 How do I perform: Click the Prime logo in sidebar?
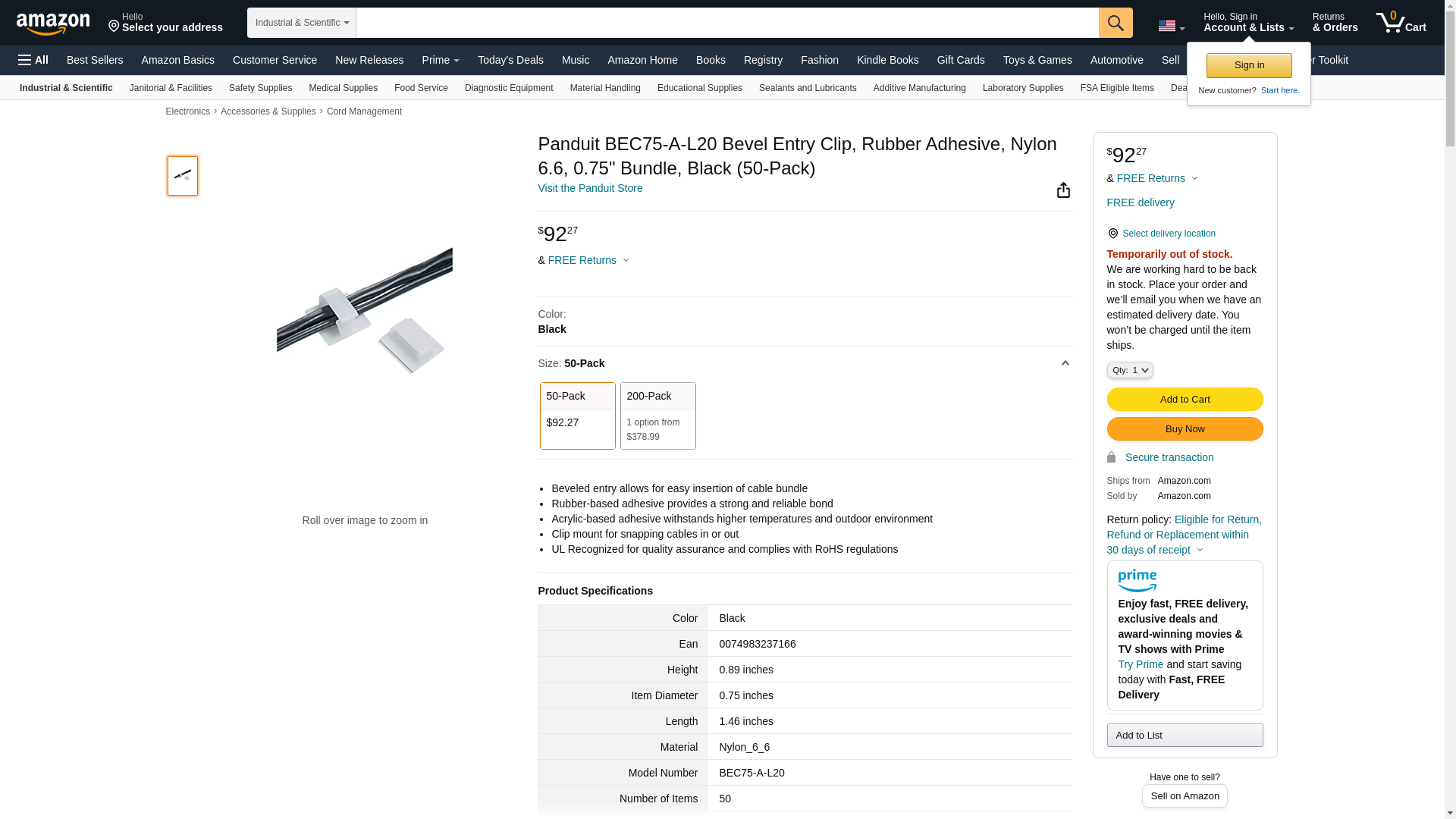(x=1137, y=581)
